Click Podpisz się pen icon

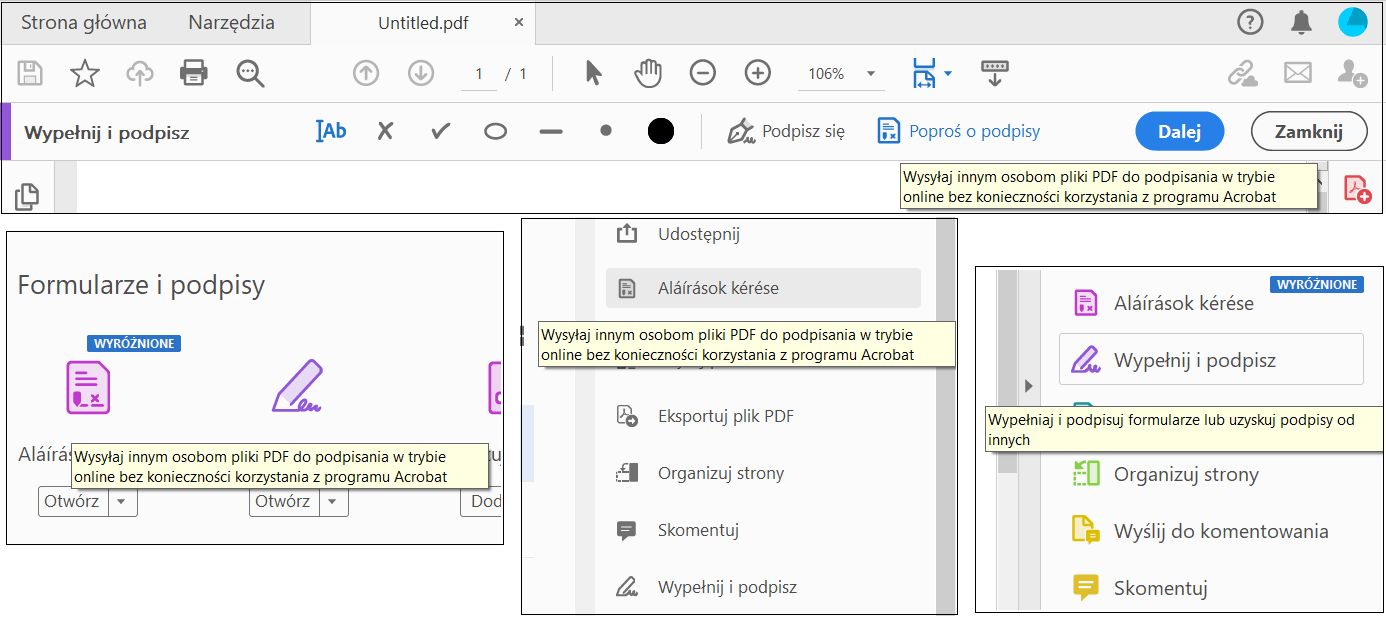[x=741, y=130]
